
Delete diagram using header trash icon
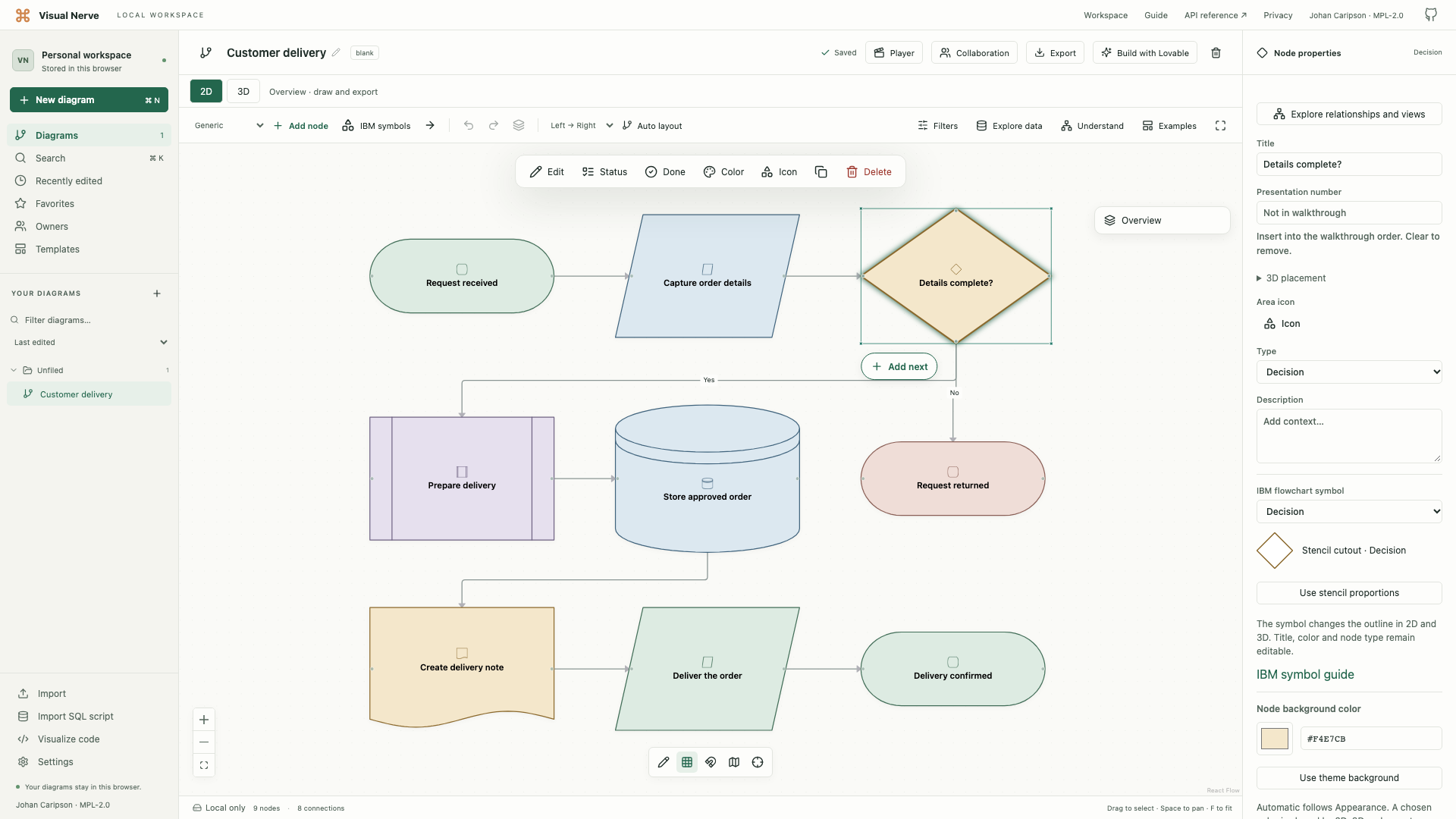coord(1216,53)
